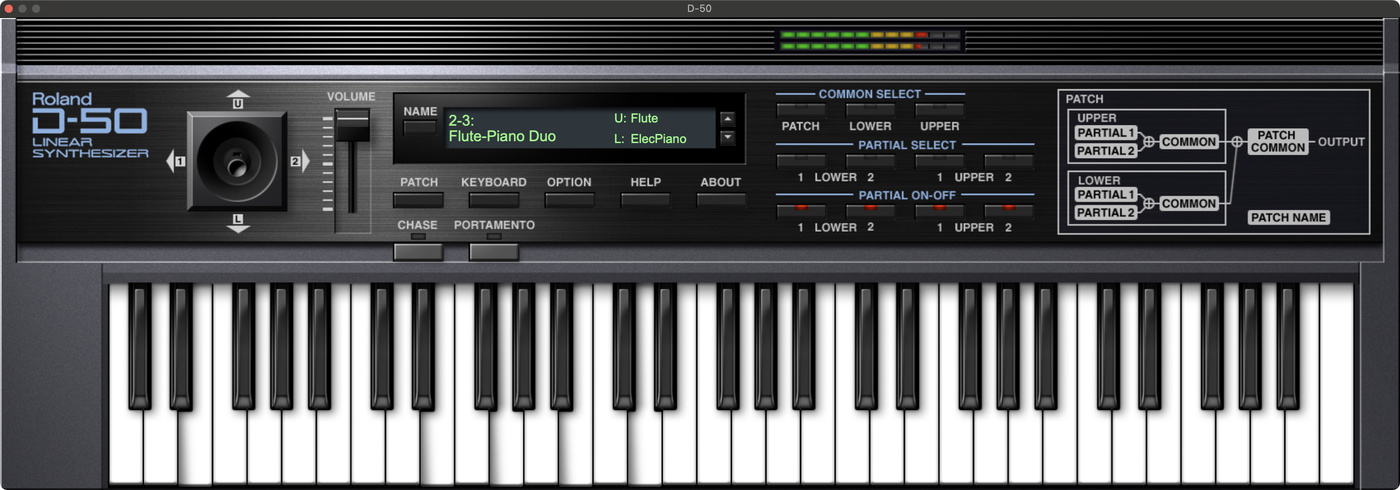Toggle the CHASE switch

(x=418, y=250)
